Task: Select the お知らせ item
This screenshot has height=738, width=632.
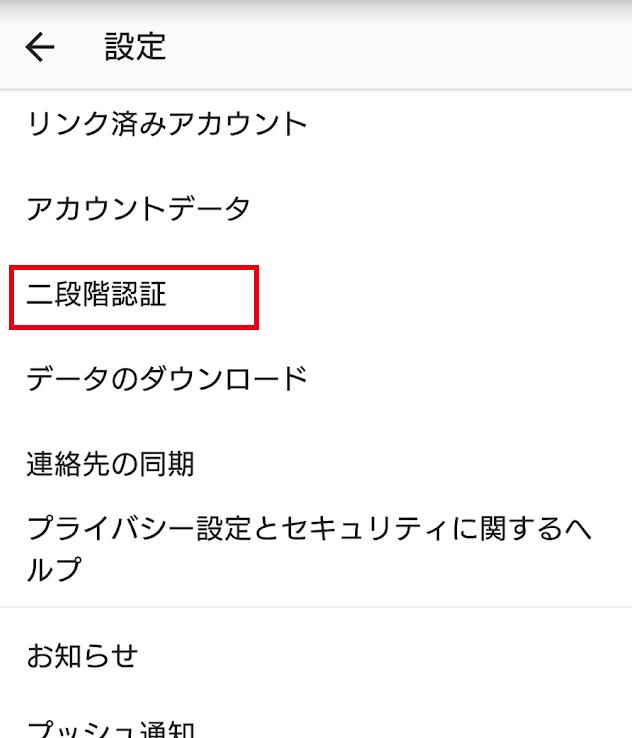Action: (82, 656)
